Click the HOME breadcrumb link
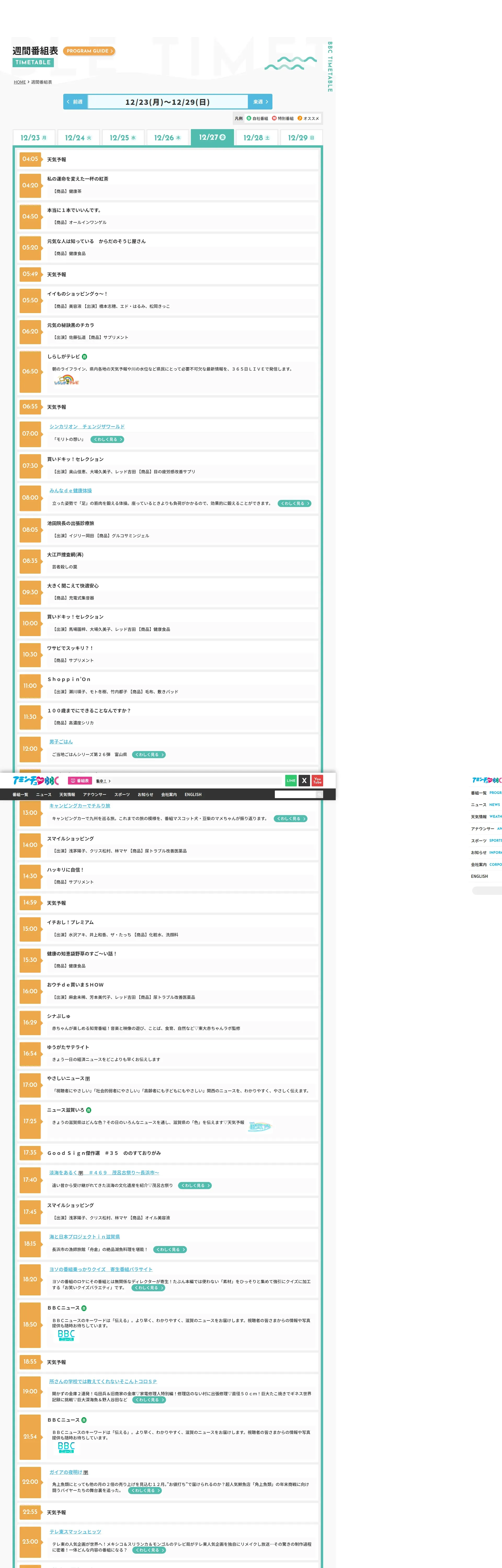Screen dimensions: 502x1568 click(20, 82)
